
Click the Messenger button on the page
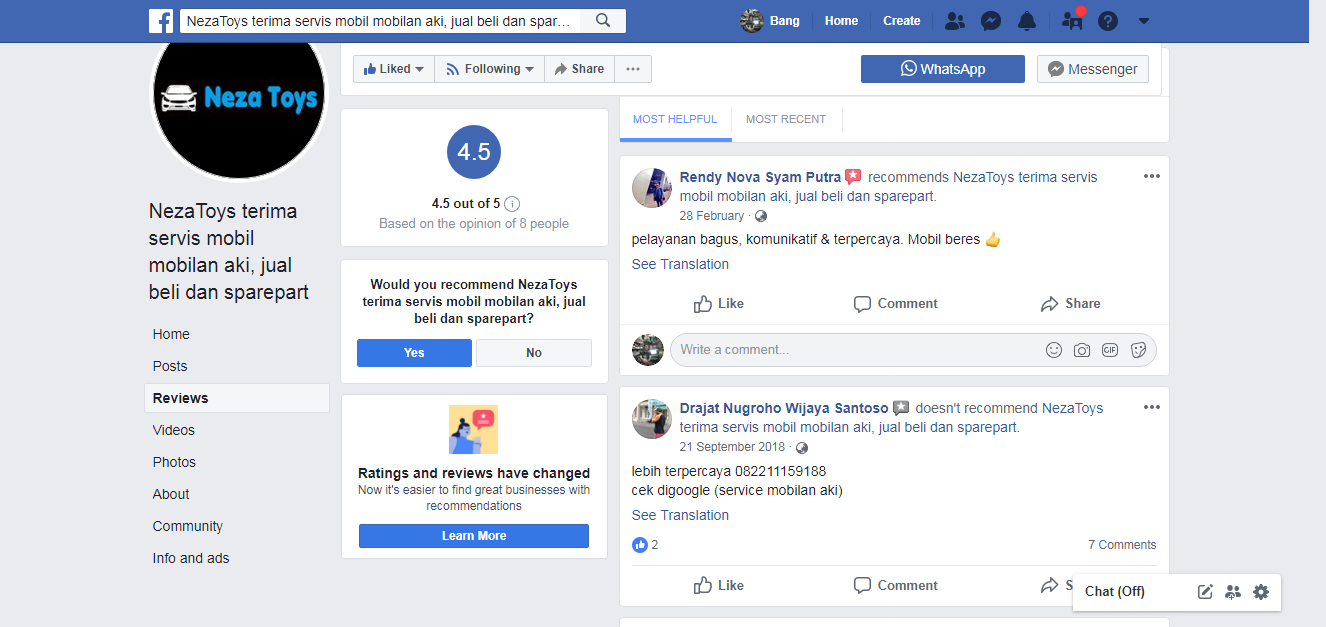[x=1093, y=69]
